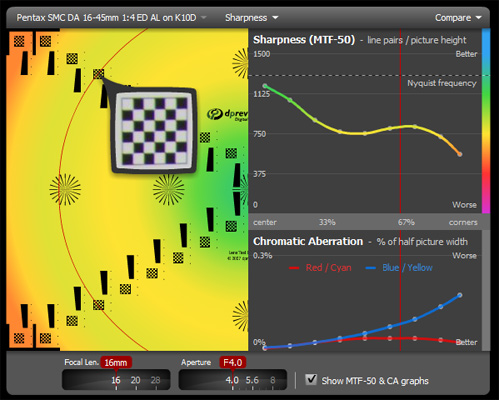Click the first MTF-50 data point at center
This screenshot has width=499, height=400.
tap(265, 86)
